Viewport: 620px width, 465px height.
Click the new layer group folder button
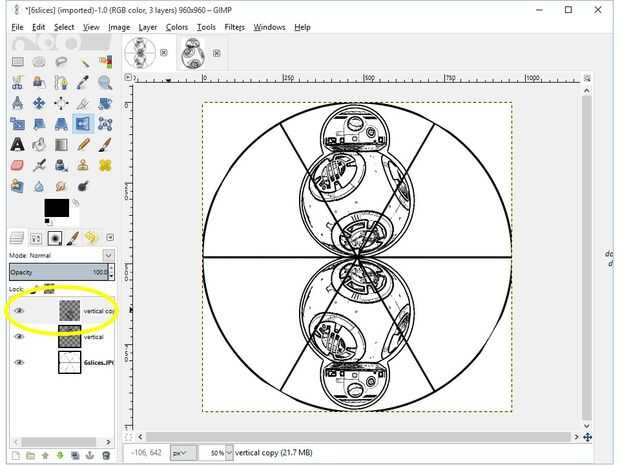pyautogui.click(x=30, y=456)
